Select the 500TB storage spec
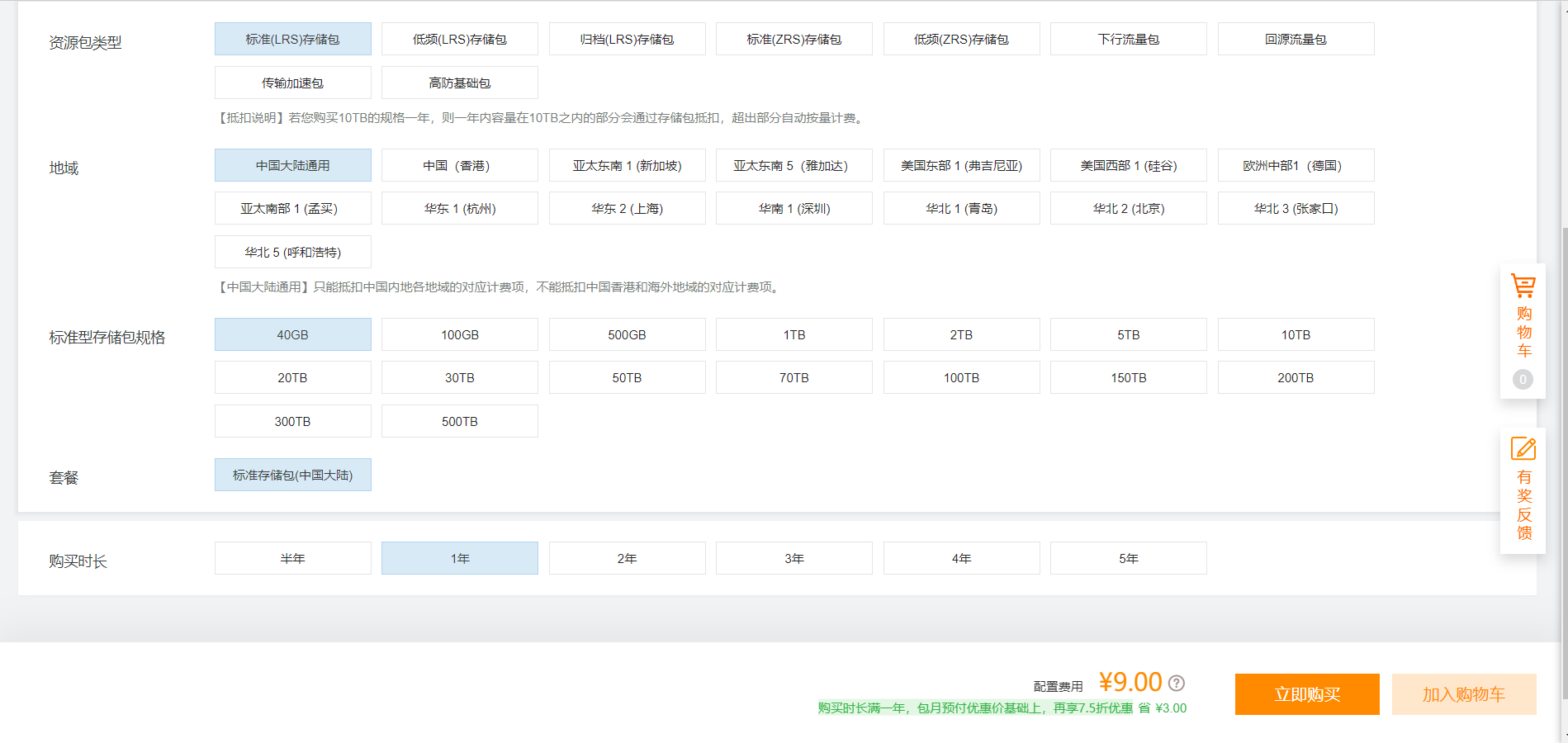Image resolution: width=1568 pixels, height=743 pixels. click(x=460, y=421)
